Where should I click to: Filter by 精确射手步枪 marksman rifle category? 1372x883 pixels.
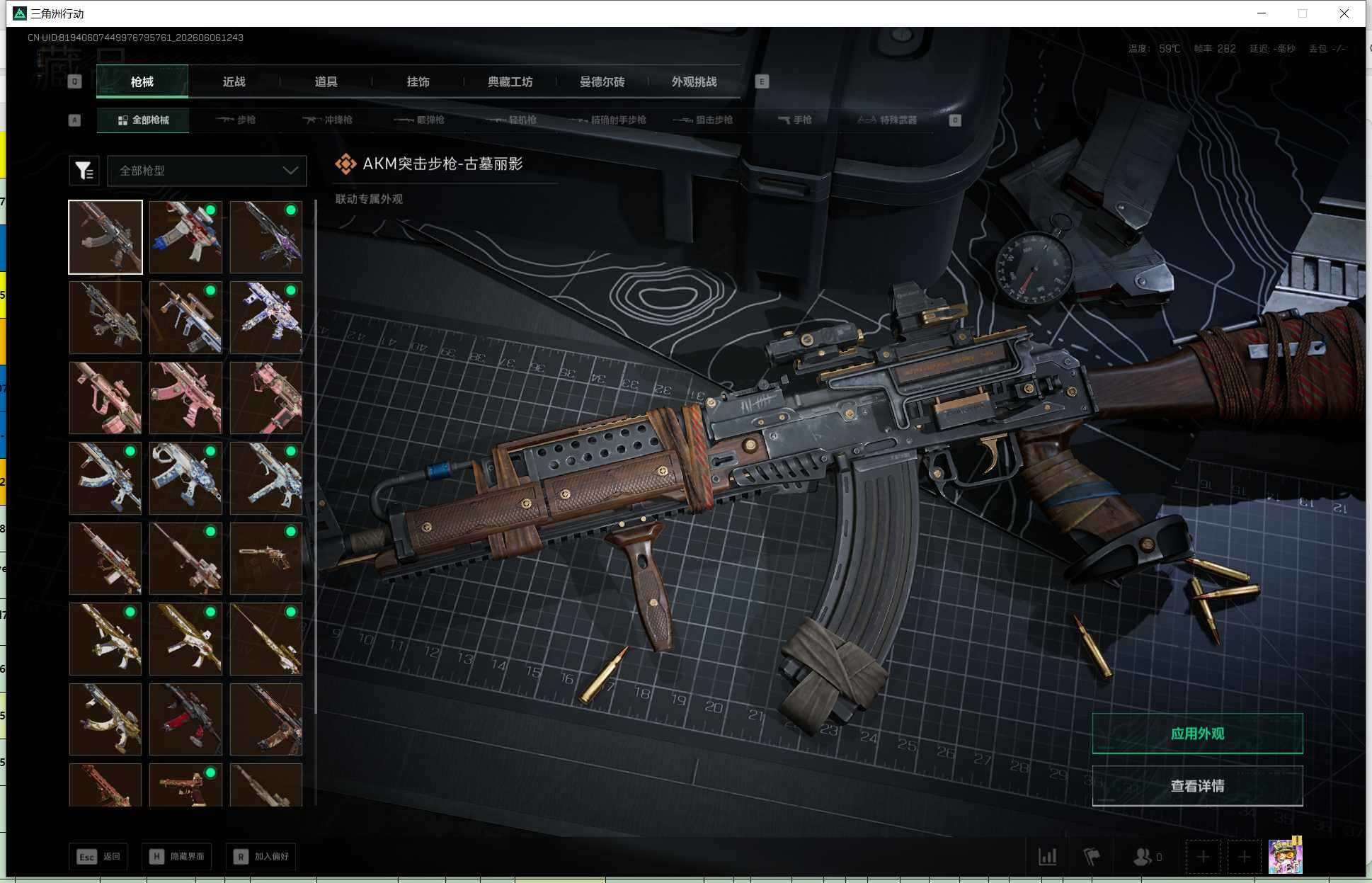607,120
